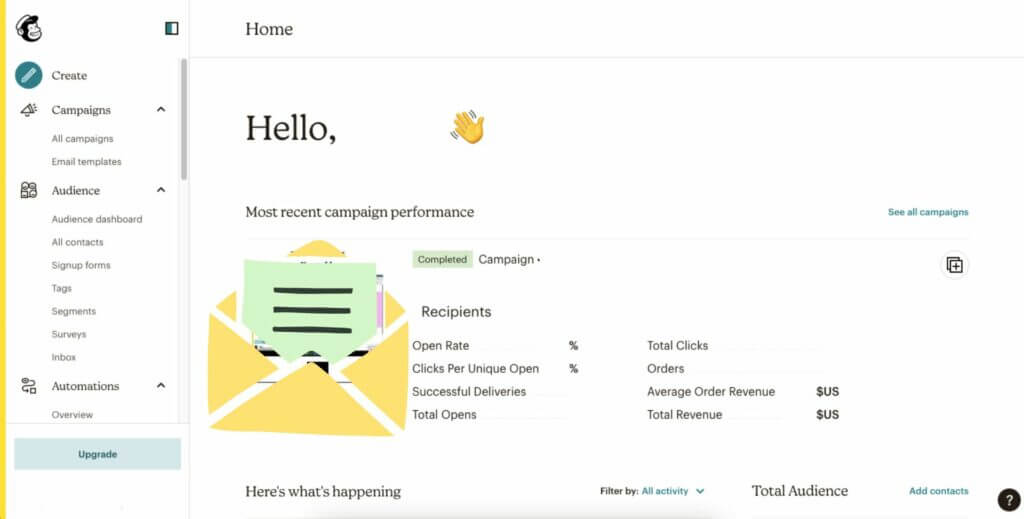The height and width of the screenshot is (519, 1024).
Task: Click the Campaigns megaphone icon
Action: (x=29, y=110)
